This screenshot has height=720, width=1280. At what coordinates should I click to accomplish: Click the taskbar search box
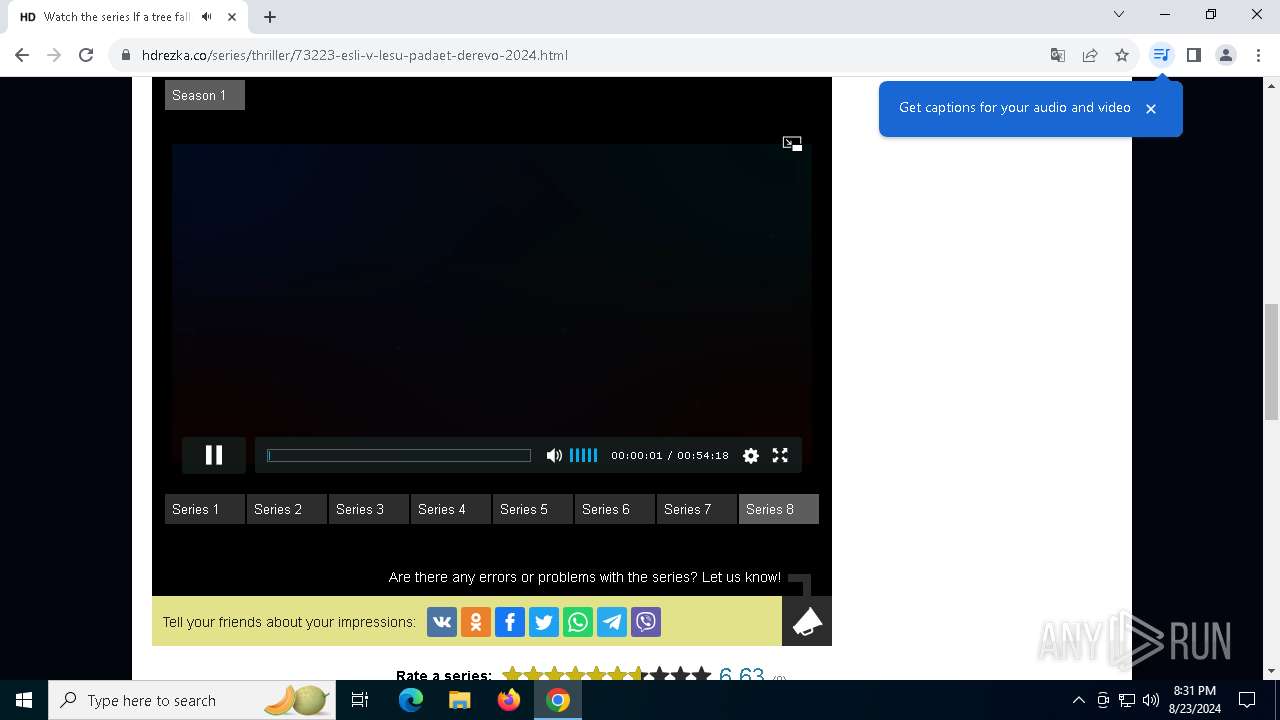[192, 700]
